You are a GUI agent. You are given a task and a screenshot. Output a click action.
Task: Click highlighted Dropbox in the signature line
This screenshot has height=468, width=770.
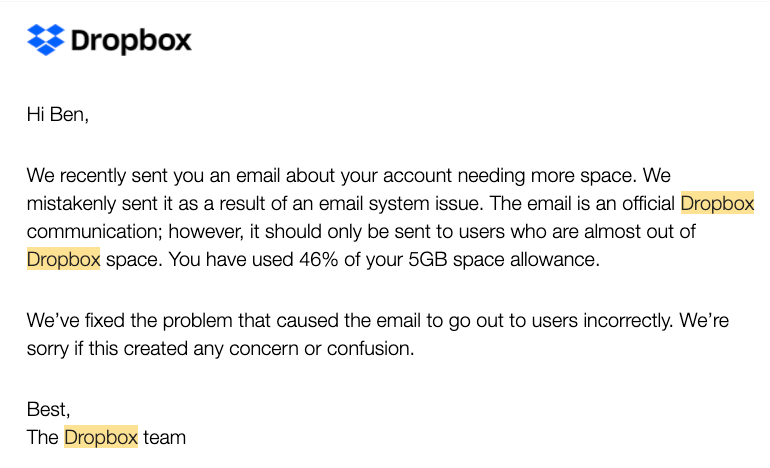[x=101, y=437]
